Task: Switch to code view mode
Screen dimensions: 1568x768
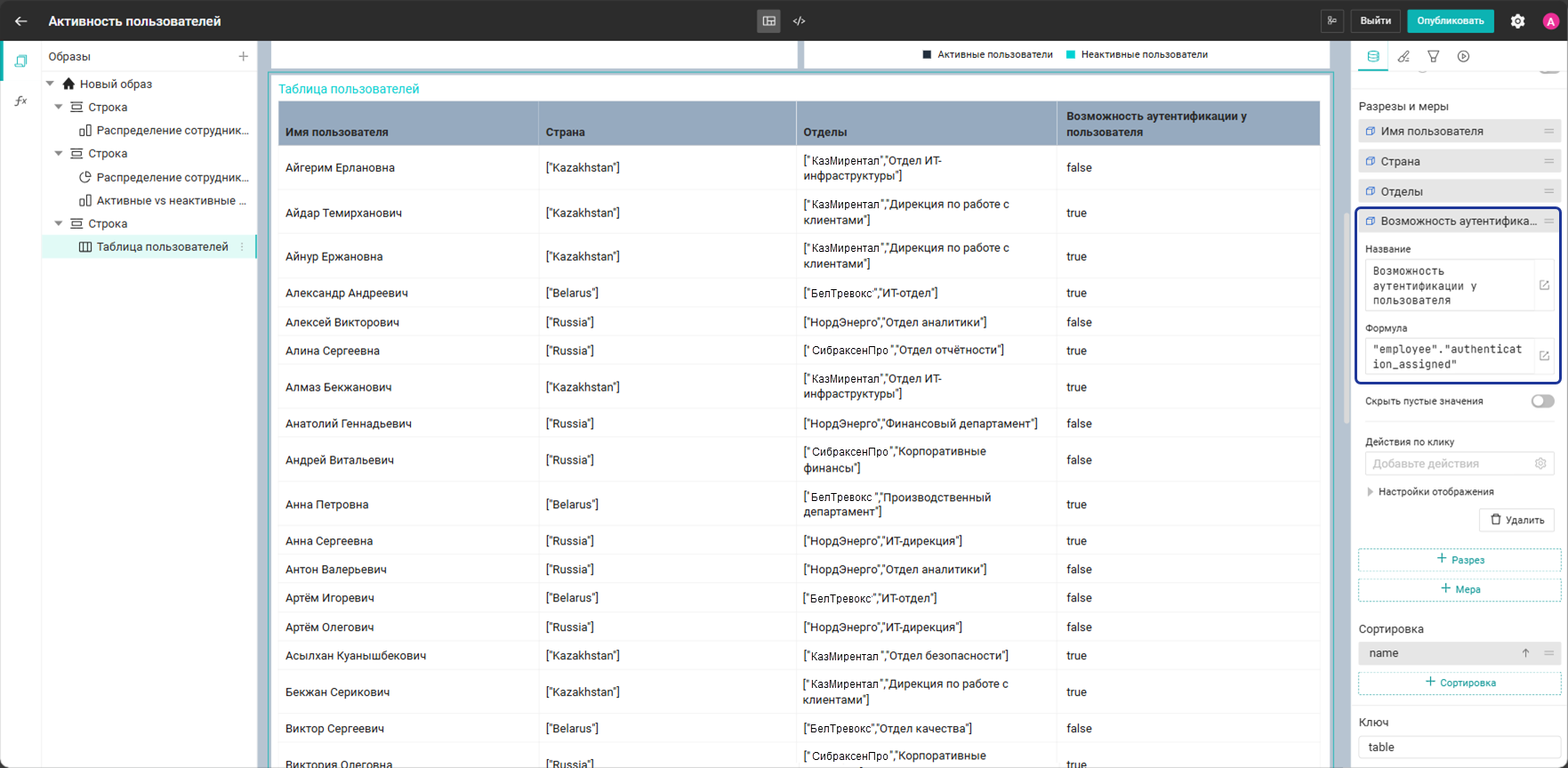Action: click(799, 20)
